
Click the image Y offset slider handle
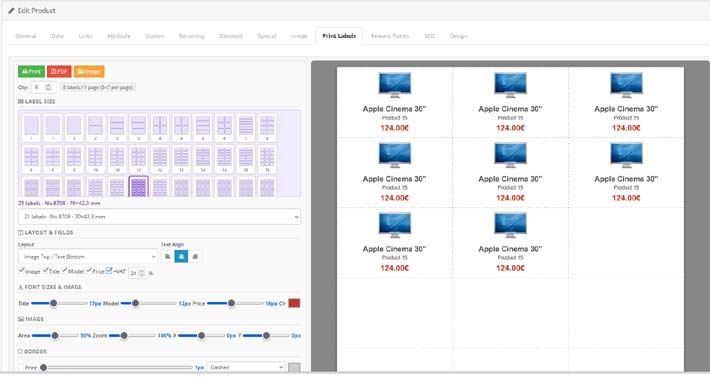coord(266,336)
